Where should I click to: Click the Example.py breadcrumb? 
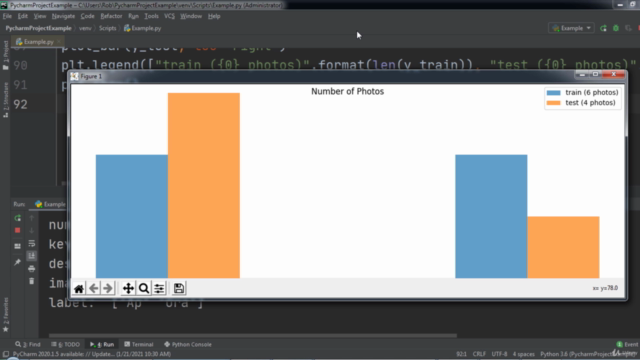click(143, 28)
